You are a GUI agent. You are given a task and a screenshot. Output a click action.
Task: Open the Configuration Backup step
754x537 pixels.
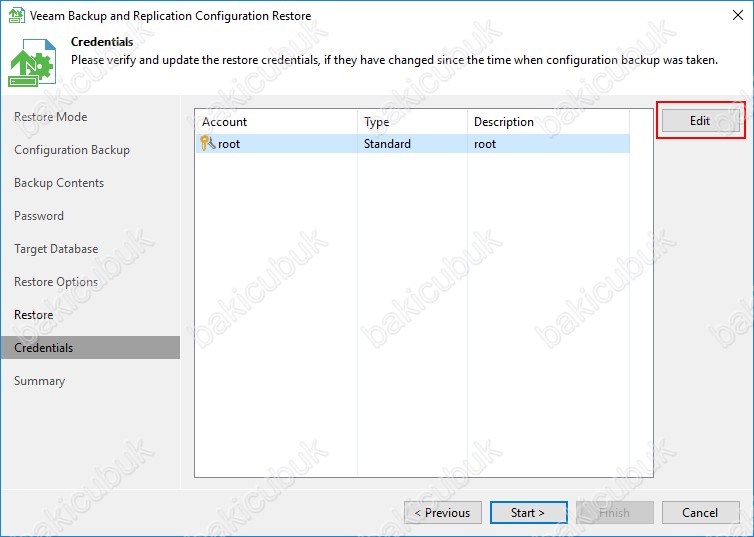(x=72, y=150)
